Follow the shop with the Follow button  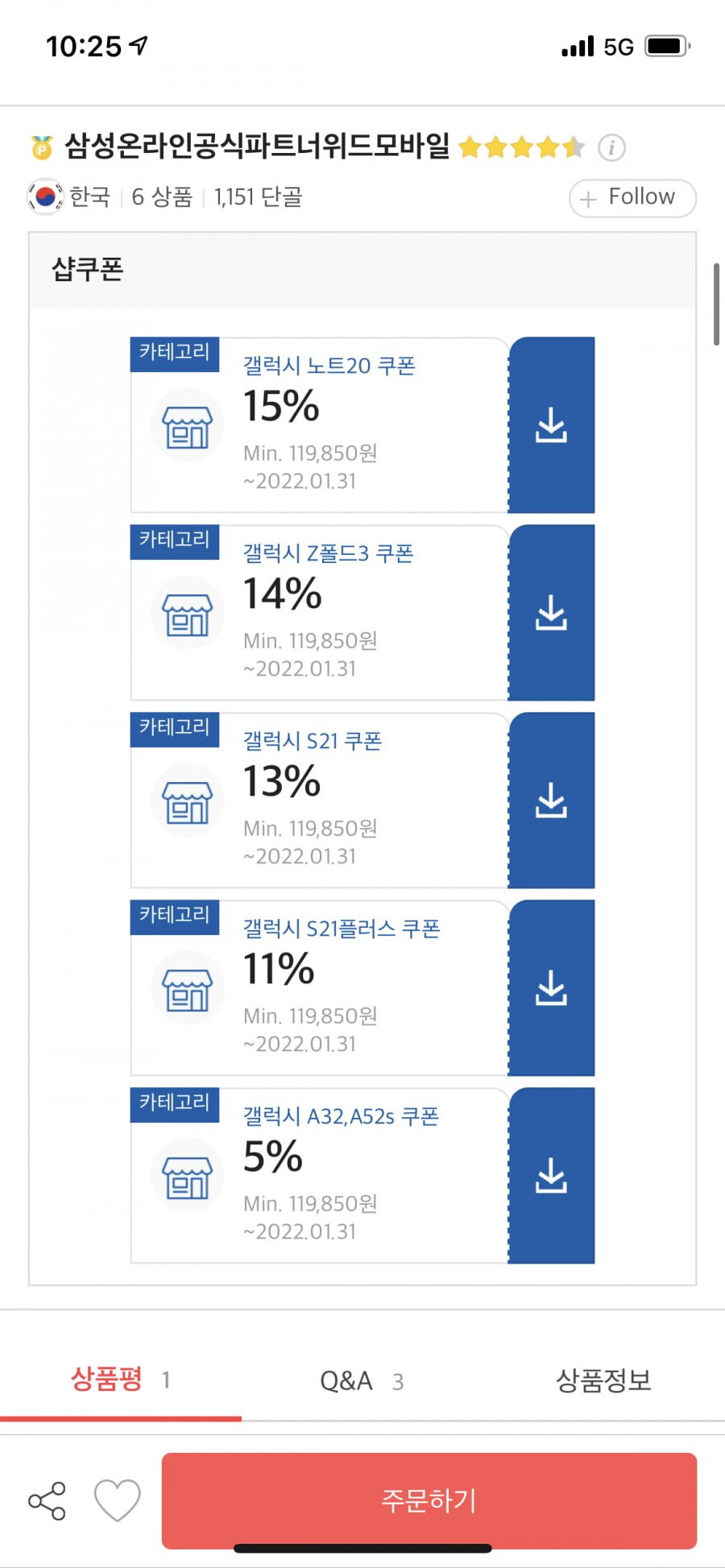[x=632, y=198]
